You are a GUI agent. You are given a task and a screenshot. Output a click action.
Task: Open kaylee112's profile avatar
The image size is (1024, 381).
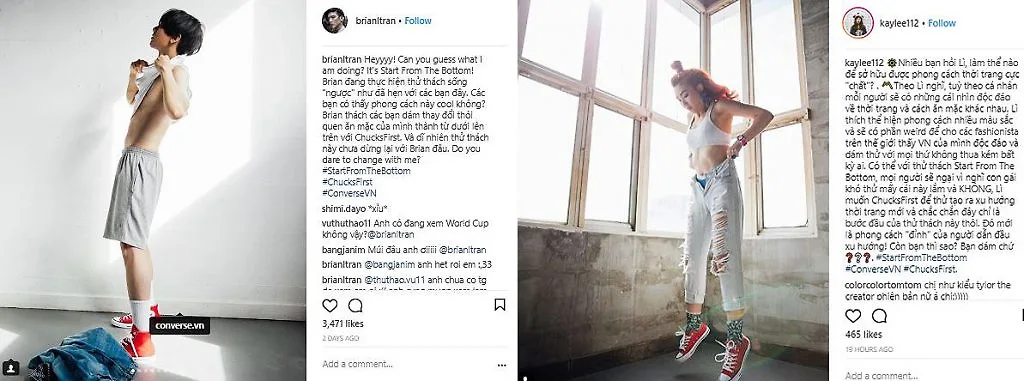857,23
